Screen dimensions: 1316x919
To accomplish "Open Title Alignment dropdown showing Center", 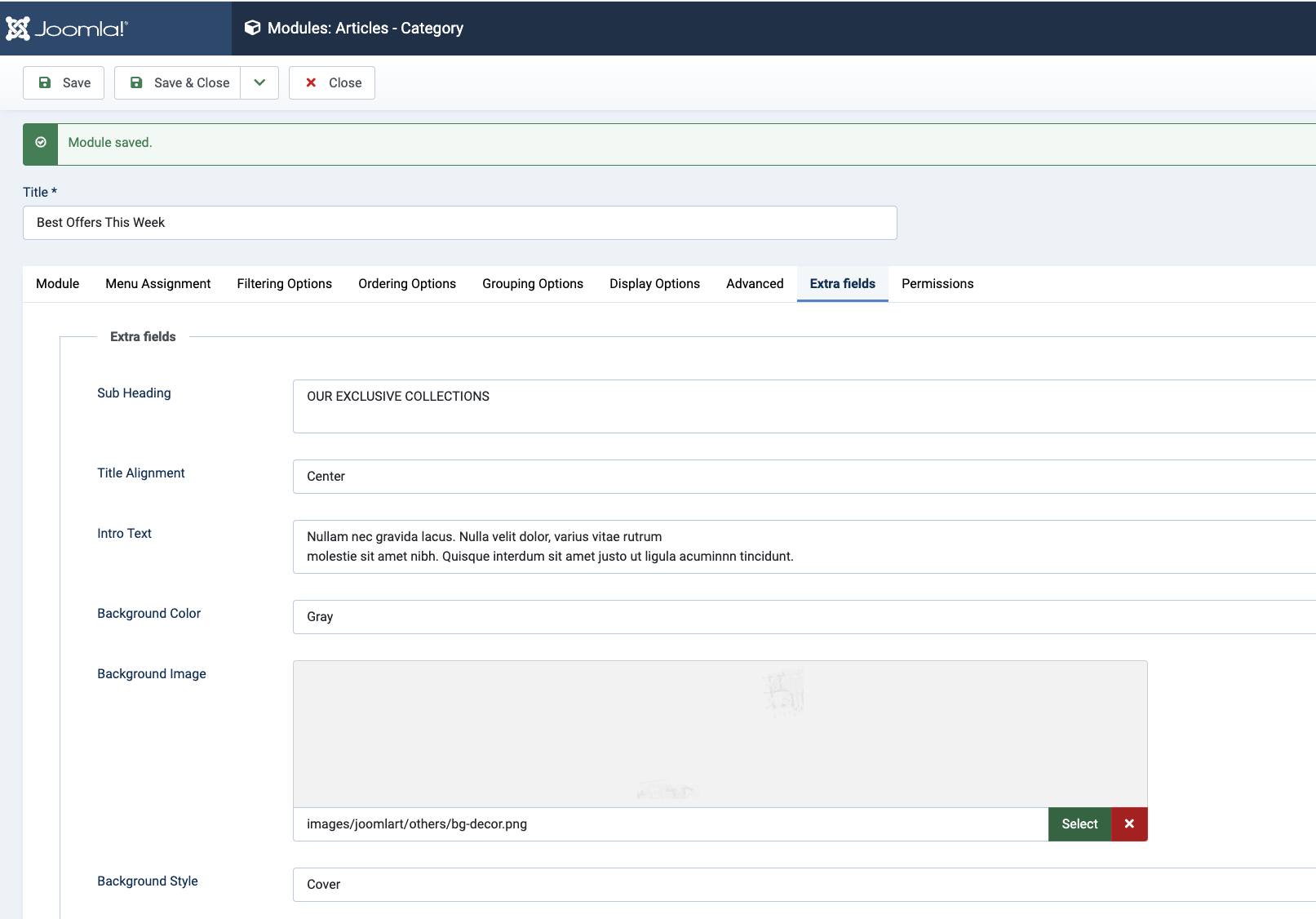I will (804, 477).
